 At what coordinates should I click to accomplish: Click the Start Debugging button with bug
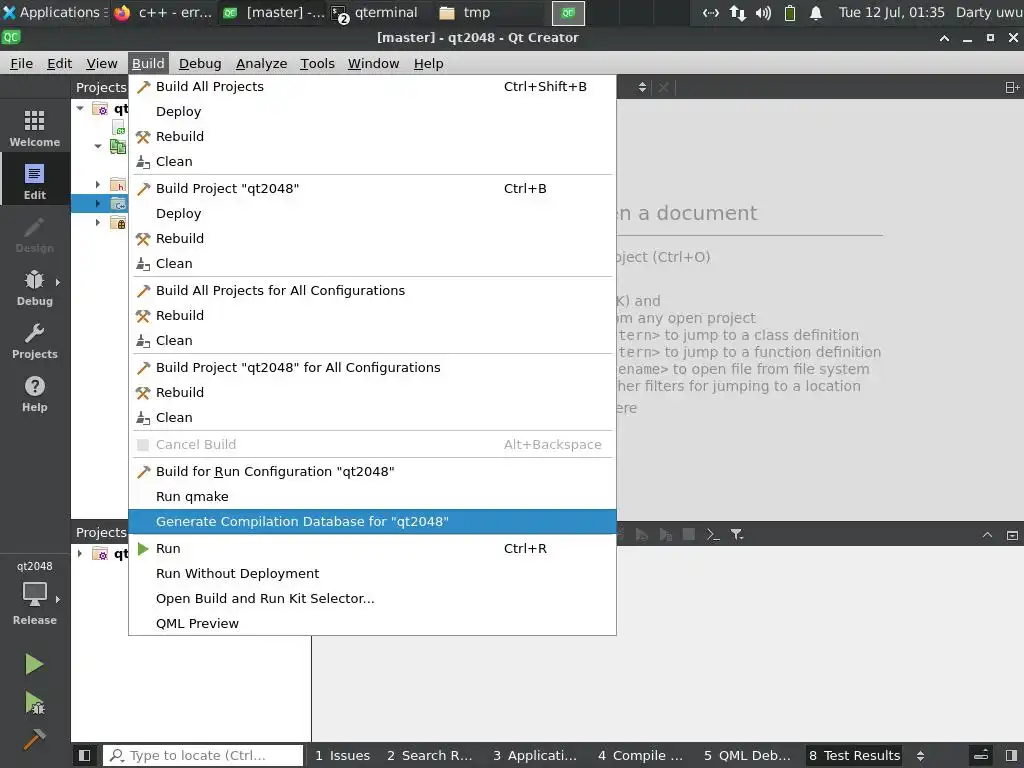34,703
